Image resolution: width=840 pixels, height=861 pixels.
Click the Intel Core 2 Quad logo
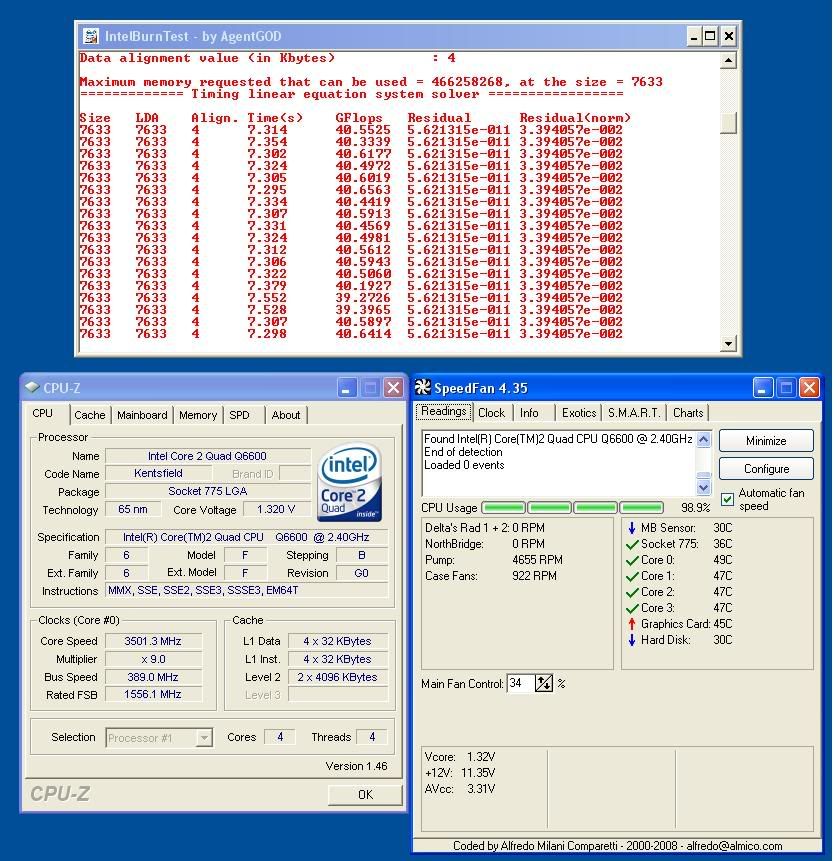(x=348, y=485)
